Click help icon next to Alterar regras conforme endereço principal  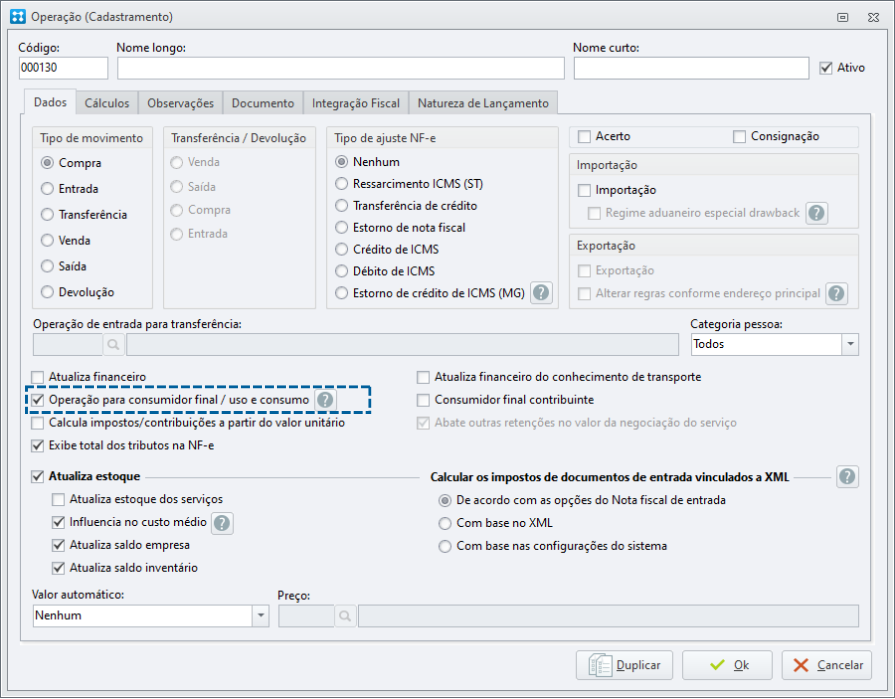click(836, 294)
